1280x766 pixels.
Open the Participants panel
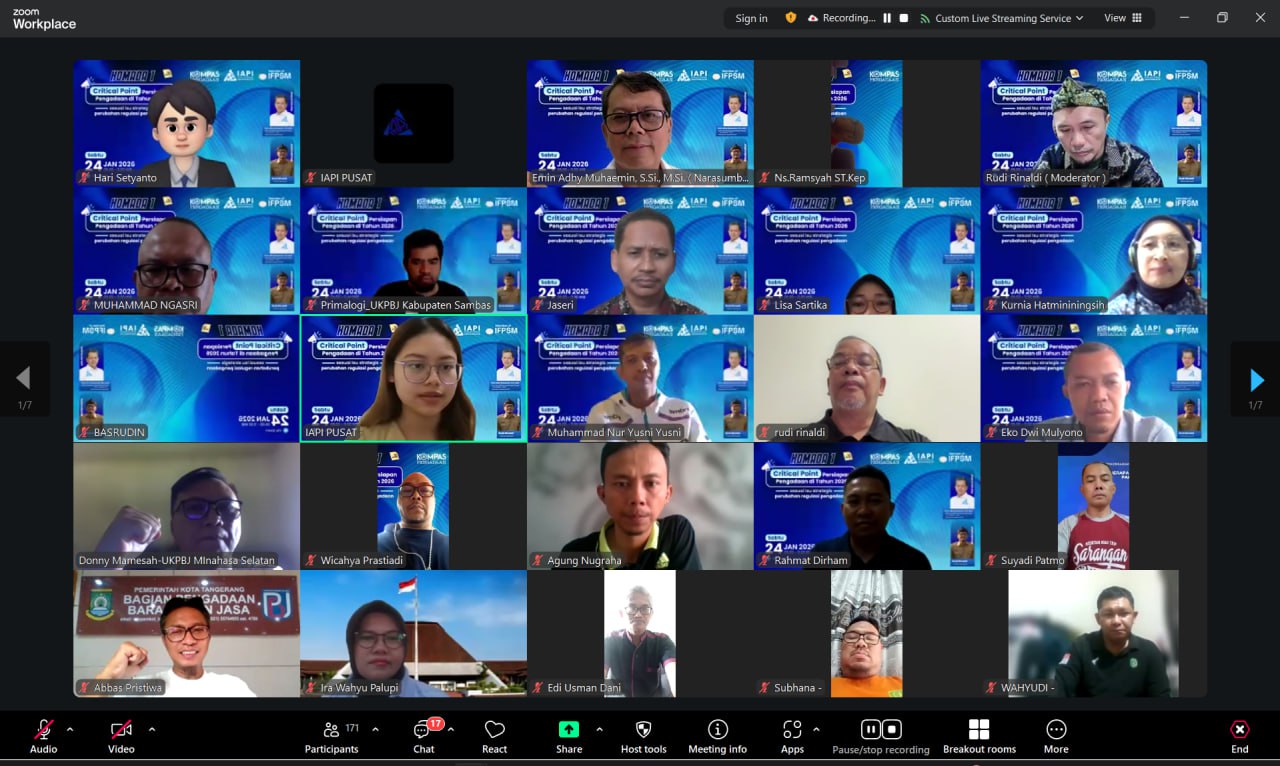(x=331, y=736)
